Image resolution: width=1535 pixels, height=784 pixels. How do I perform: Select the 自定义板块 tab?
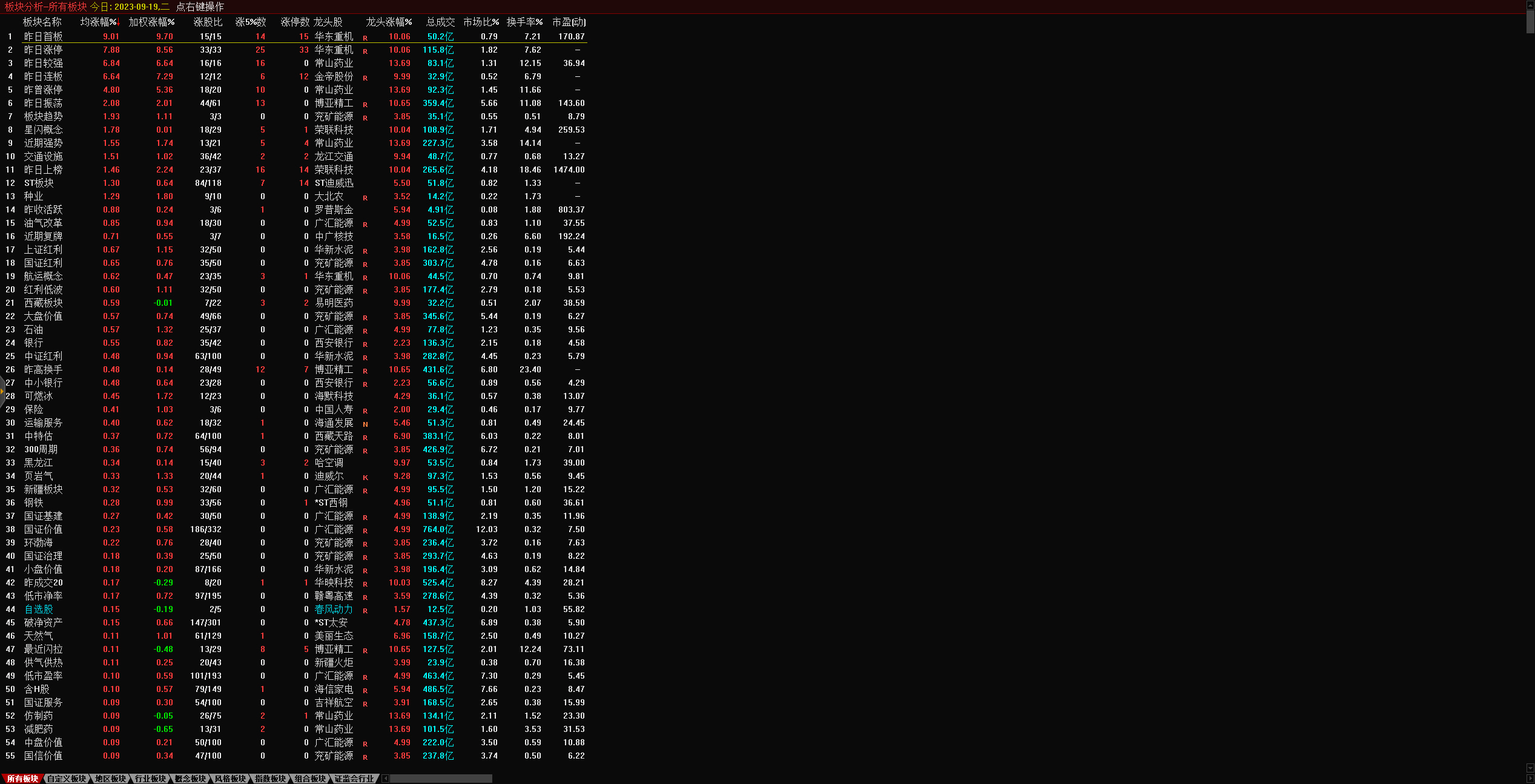tap(67, 779)
